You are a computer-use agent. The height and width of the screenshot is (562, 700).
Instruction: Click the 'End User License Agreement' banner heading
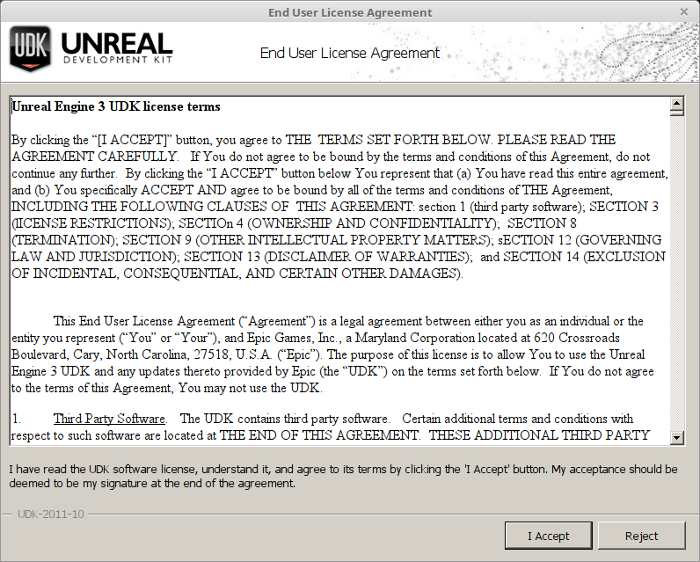pyautogui.click(x=350, y=53)
